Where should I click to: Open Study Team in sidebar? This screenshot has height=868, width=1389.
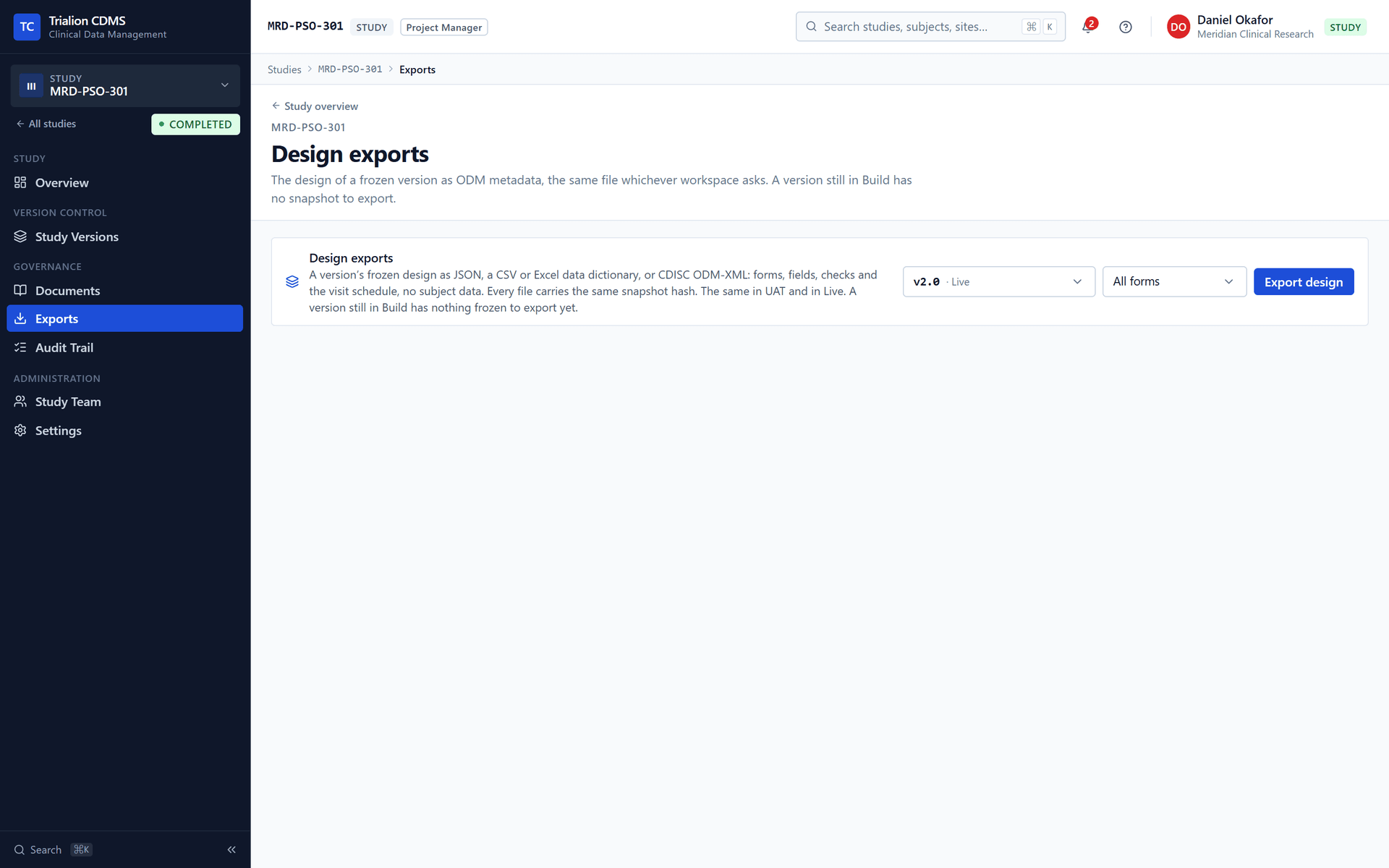click(124, 401)
